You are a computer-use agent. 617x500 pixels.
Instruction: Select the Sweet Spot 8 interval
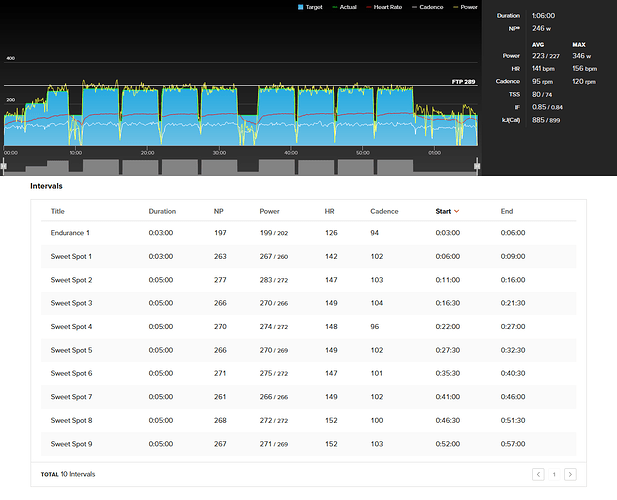pyautogui.click(x=308, y=421)
